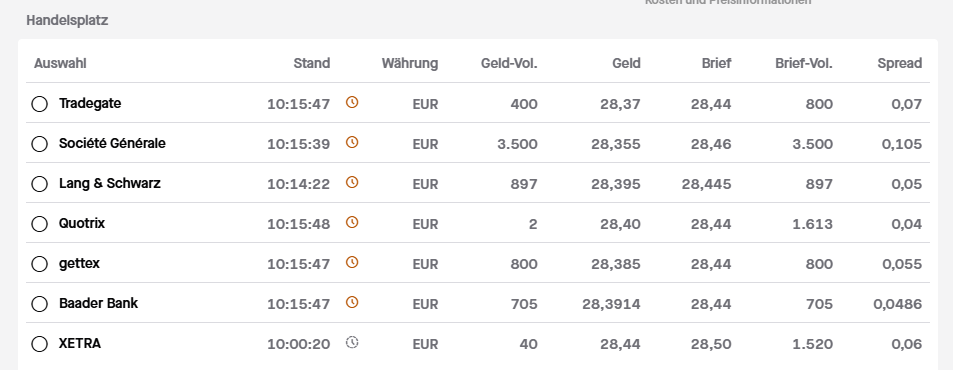This screenshot has width=953, height=370.
Task: Click Brief price 28,445
Action: pos(707,184)
